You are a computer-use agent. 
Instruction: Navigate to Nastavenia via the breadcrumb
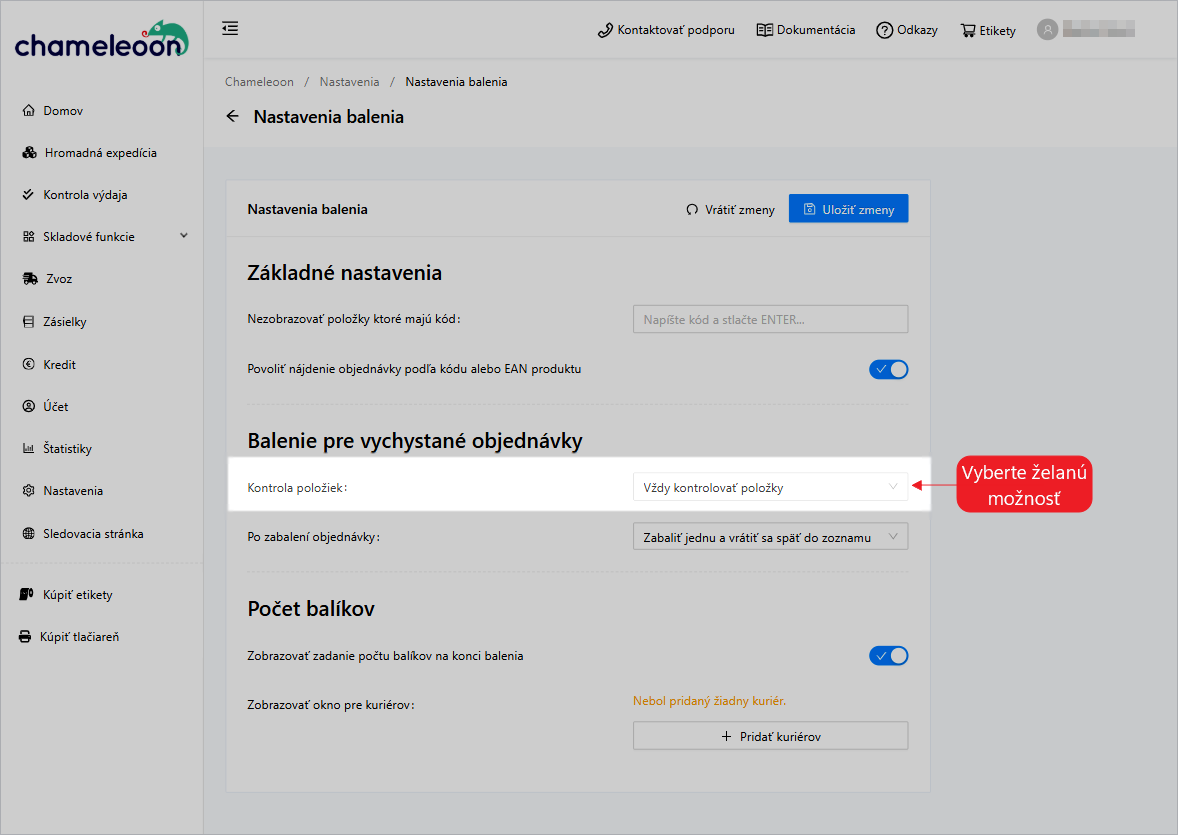(x=349, y=81)
